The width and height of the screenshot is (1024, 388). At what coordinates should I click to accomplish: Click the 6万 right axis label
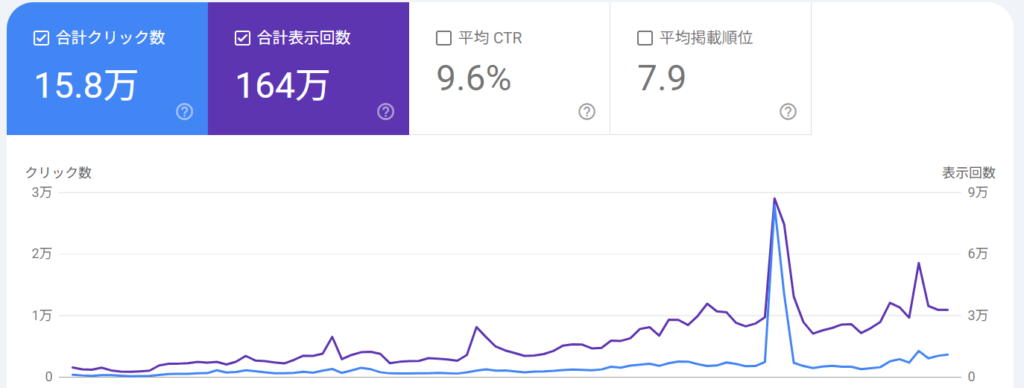[x=978, y=254]
